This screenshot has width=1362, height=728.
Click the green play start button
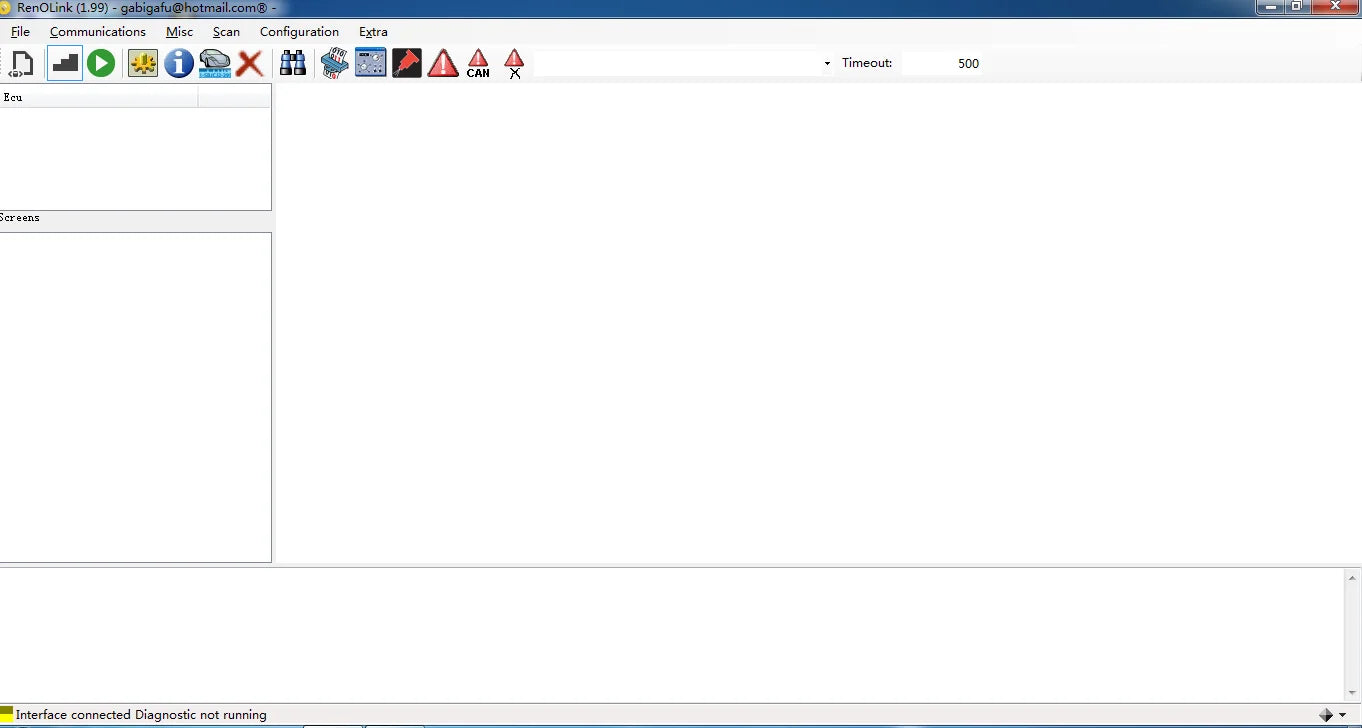(x=101, y=64)
